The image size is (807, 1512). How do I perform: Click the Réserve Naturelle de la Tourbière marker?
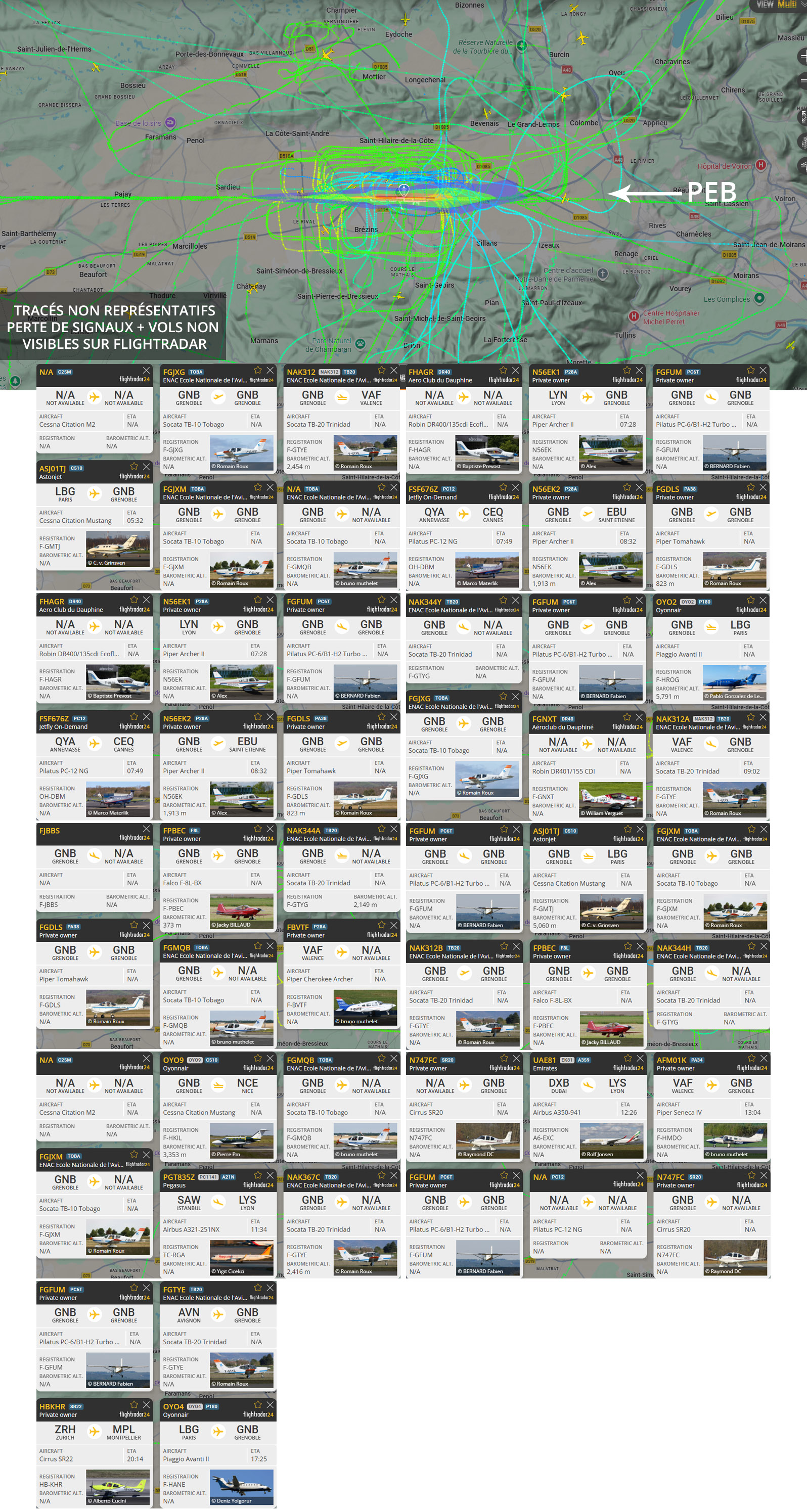tap(522, 45)
